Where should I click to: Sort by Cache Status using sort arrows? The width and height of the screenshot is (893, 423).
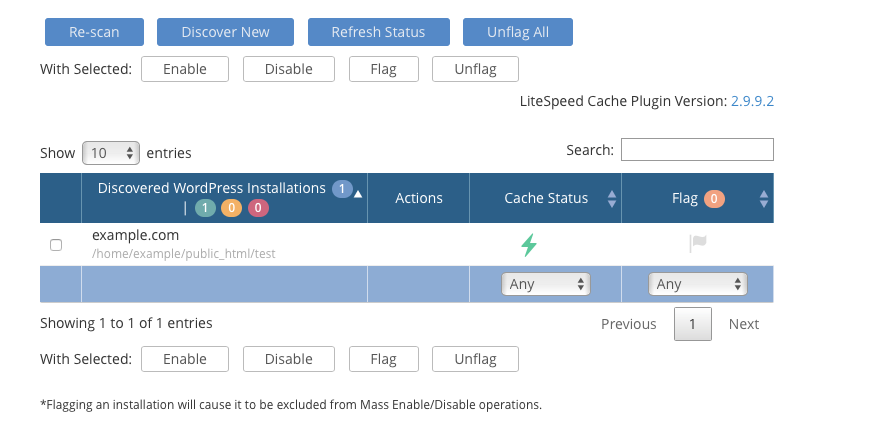tap(612, 198)
